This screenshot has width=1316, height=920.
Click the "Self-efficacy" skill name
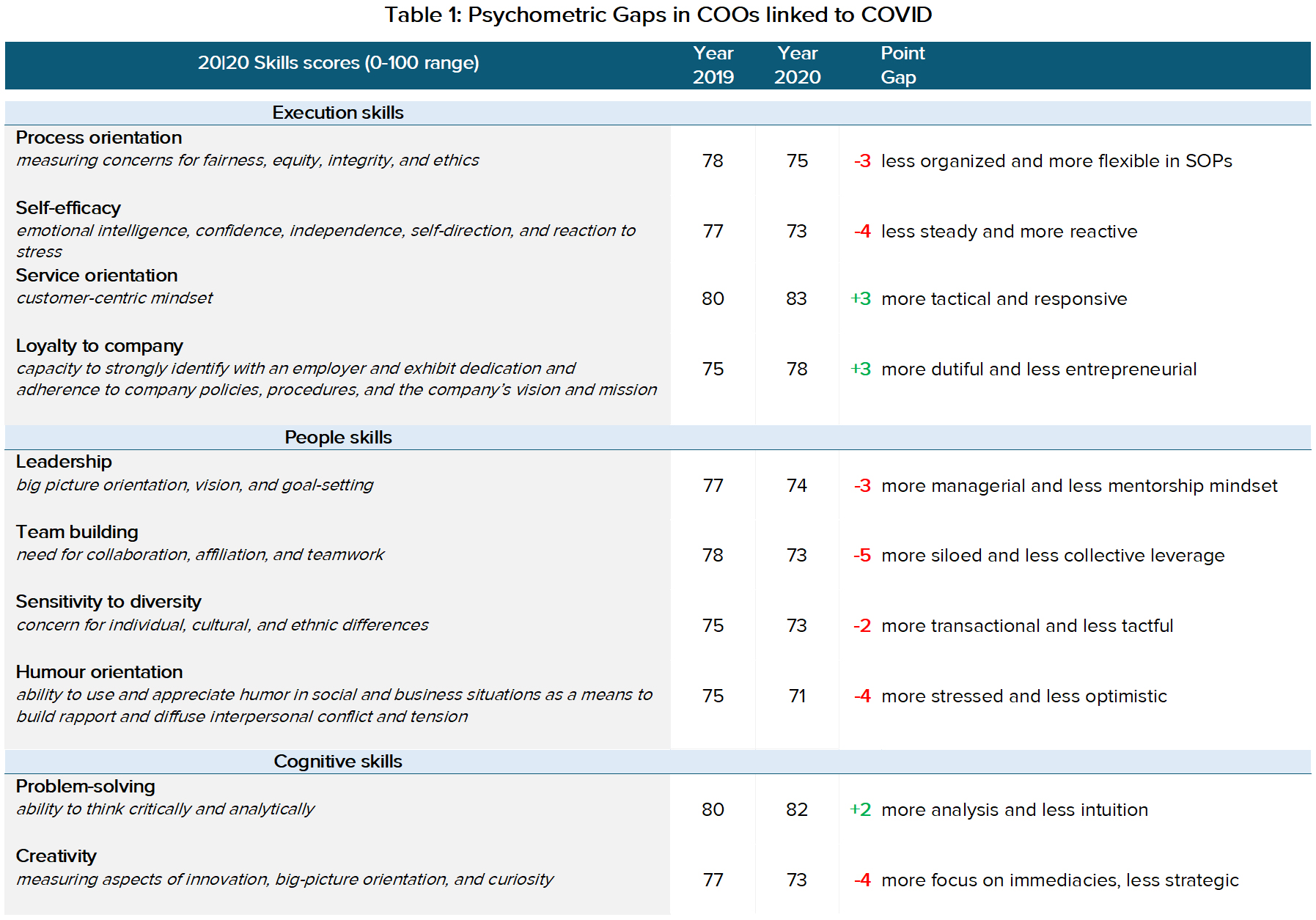[x=68, y=208]
